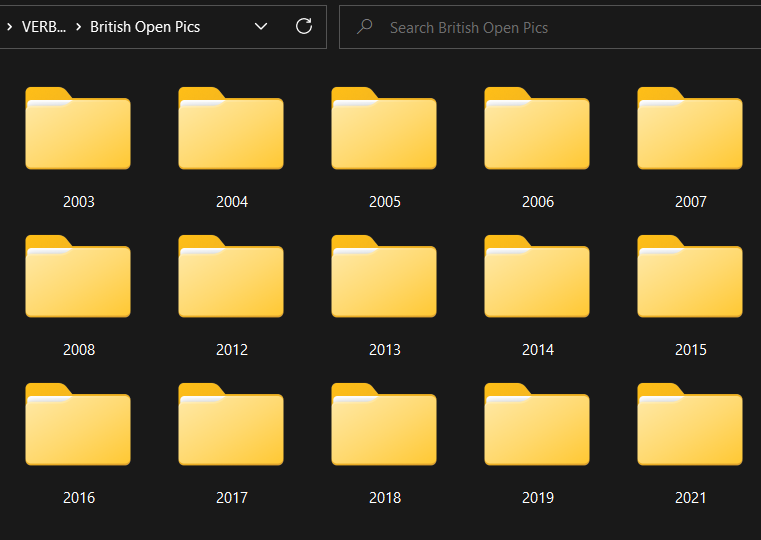Click the 2017 folder icon

point(231,424)
